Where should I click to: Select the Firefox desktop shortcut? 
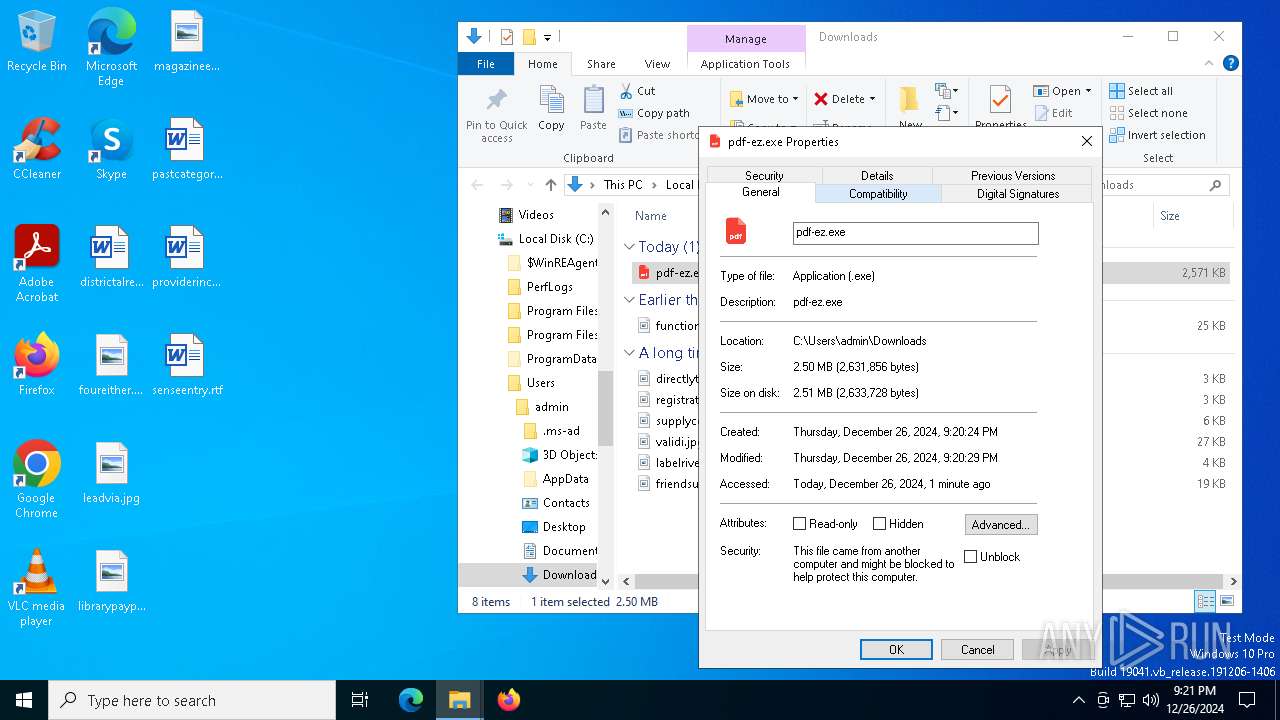pyautogui.click(x=37, y=365)
